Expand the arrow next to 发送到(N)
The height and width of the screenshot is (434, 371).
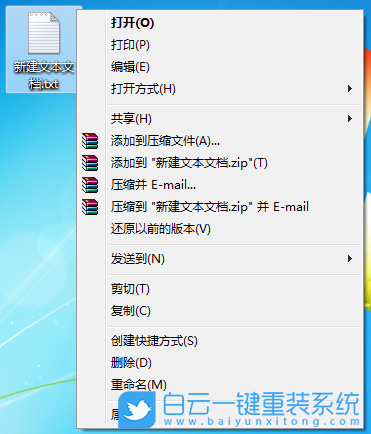pos(350,259)
